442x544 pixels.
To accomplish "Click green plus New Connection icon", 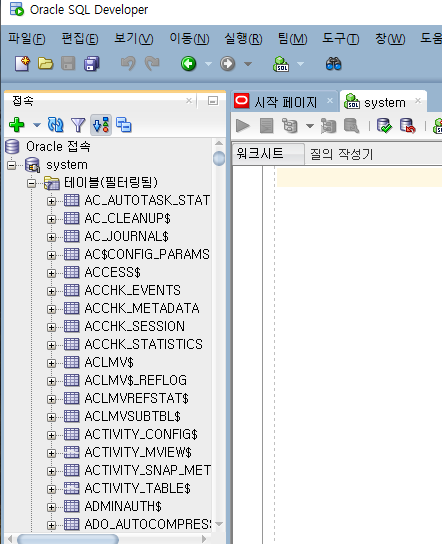I will (x=17, y=125).
